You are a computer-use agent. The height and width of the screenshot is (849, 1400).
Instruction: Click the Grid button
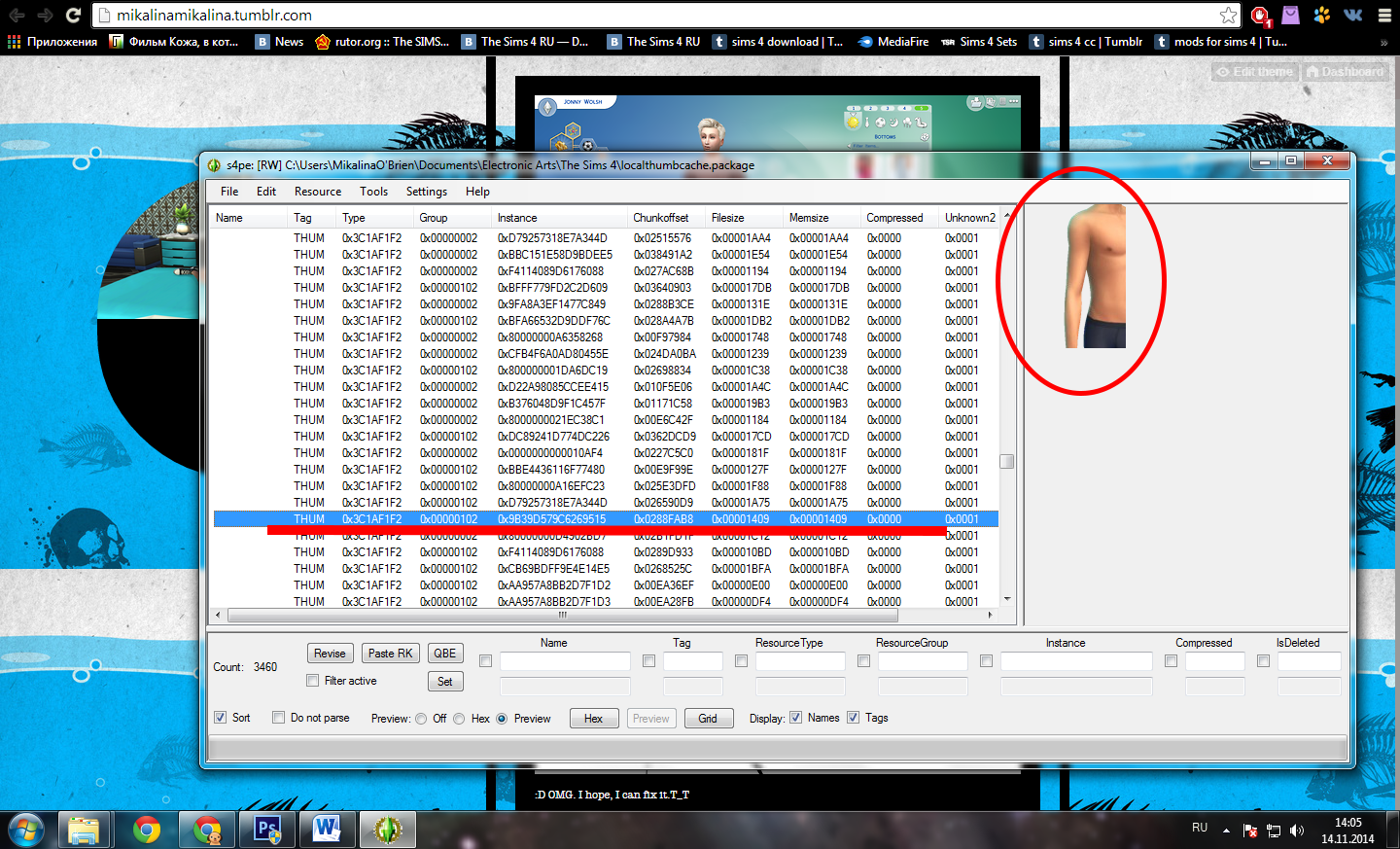tap(708, 719)
